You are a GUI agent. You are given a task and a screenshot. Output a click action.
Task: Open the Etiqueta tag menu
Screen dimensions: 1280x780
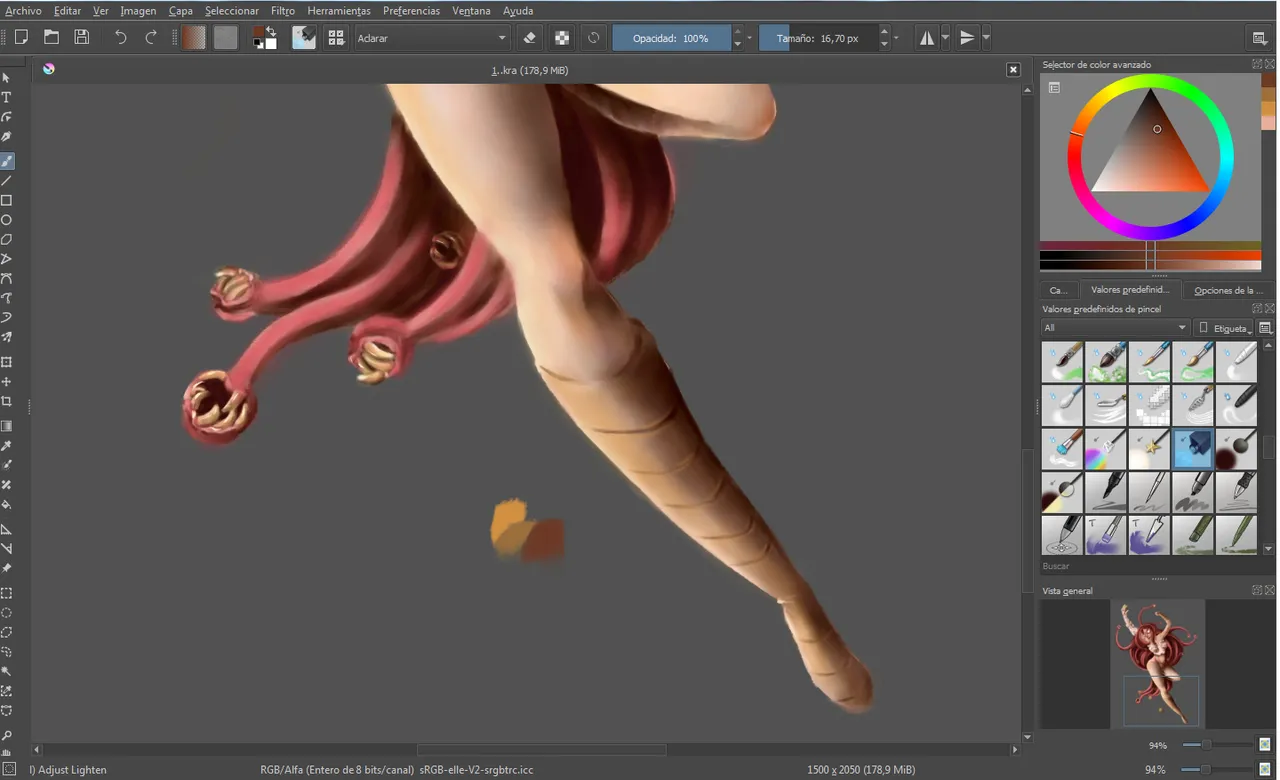click(x=1224, y=328)
